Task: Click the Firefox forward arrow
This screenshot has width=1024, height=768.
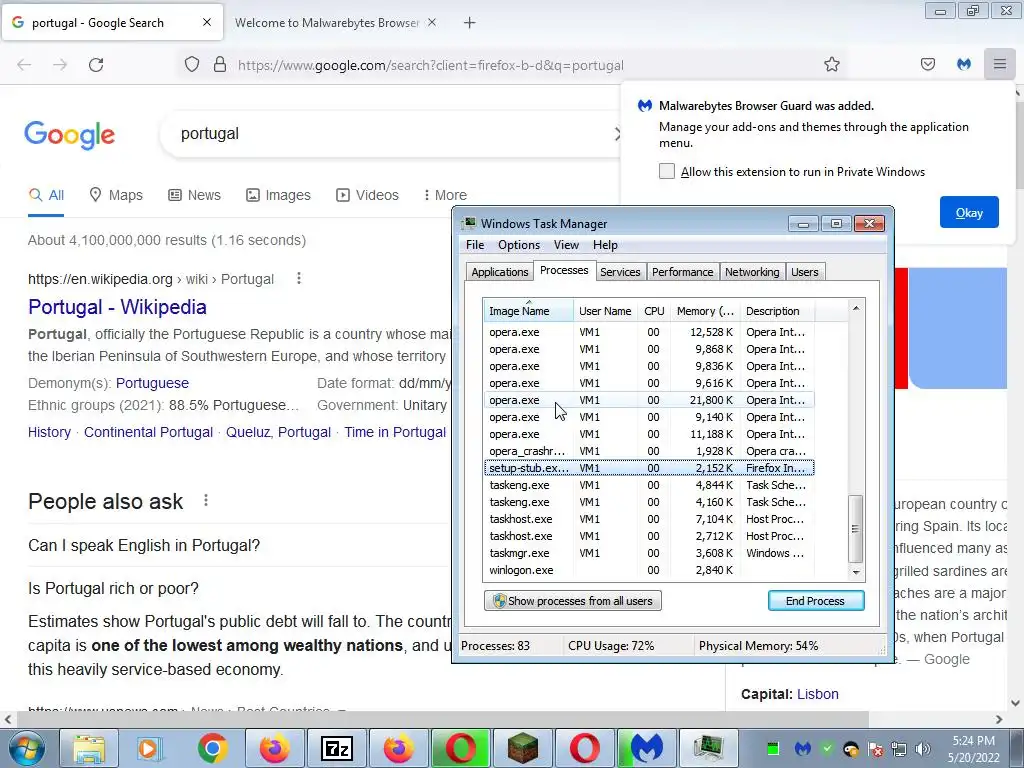Action: click(x=60, y=65)
